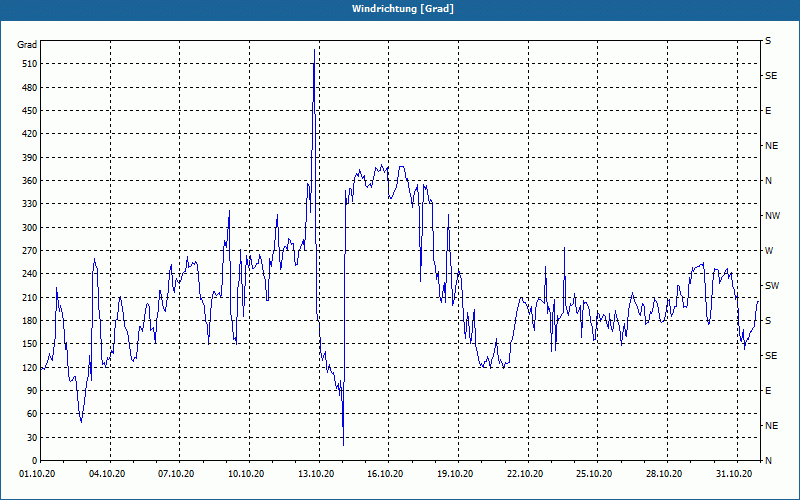800x500 pixels.
Task: Select the N compass label level with 0
Action: (x=768, y=460)
